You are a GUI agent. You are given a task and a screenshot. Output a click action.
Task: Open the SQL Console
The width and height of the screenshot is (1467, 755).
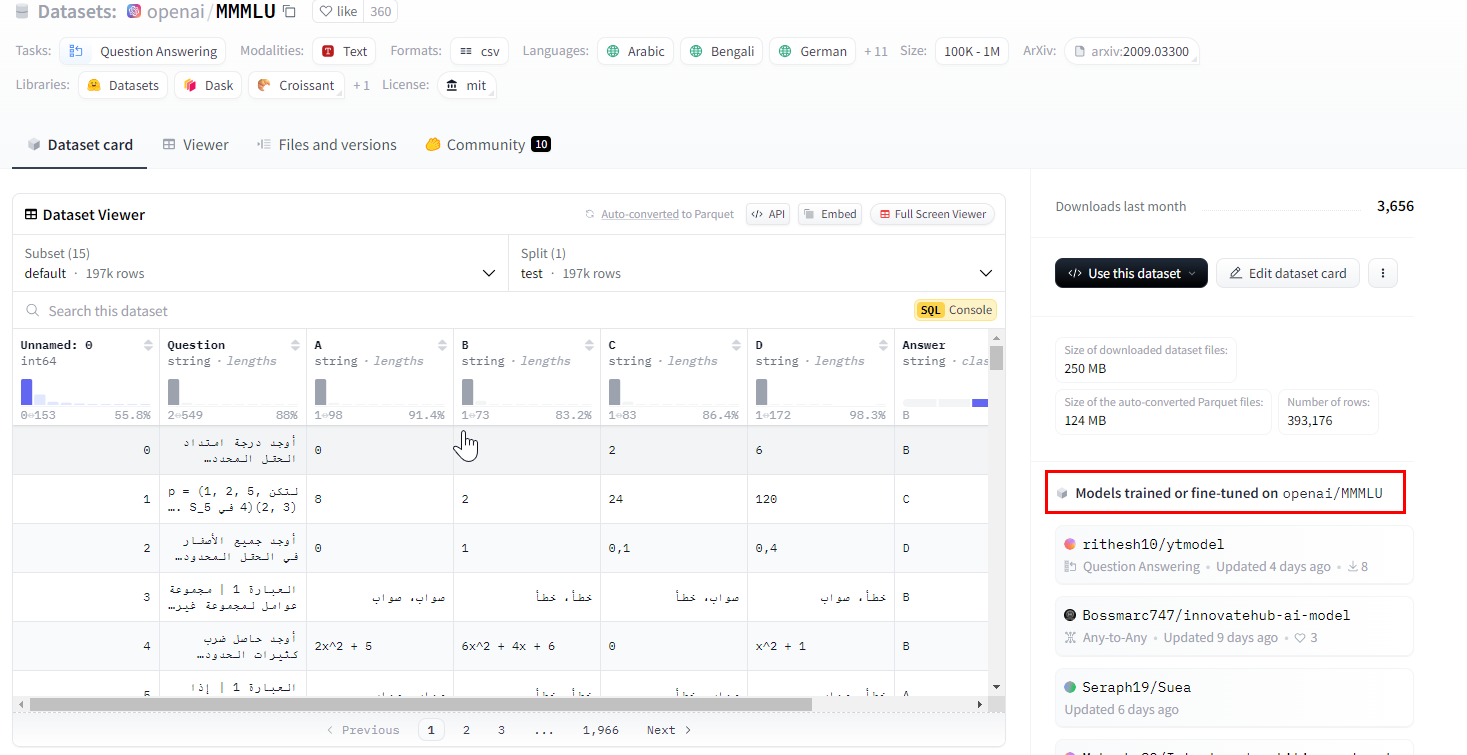pos(955,310)
